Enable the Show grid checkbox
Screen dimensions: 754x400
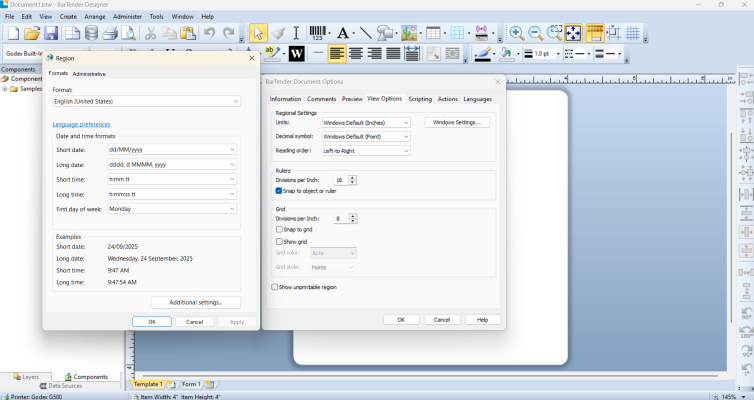coord(279,241)
